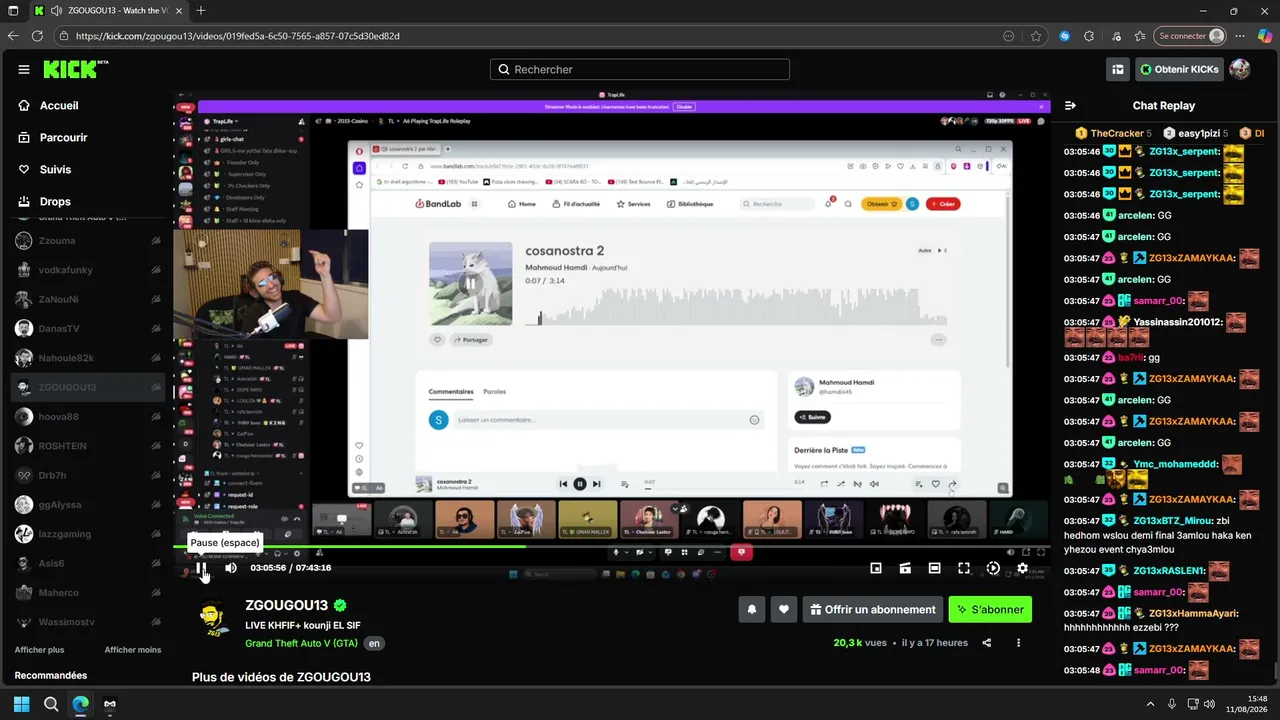Open the playback speed control

click(993, 568)
